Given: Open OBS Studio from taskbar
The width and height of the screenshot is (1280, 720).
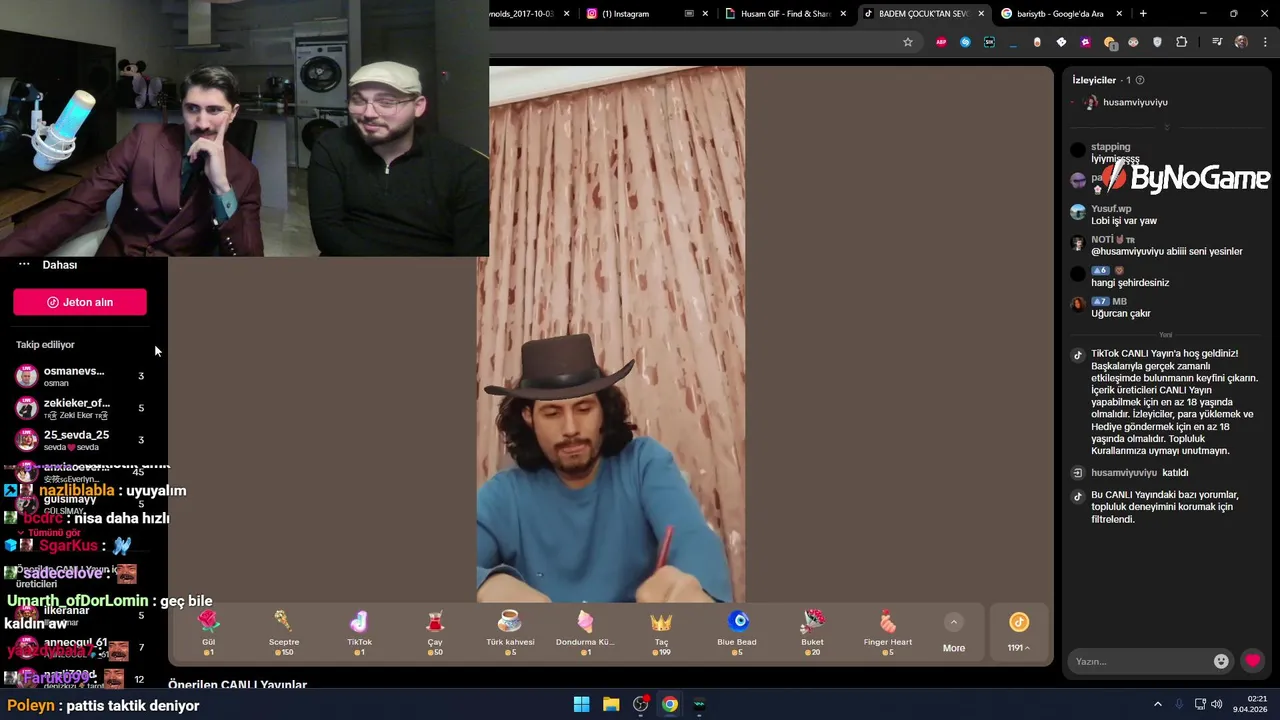Looking at the screenshot, I should click(x=641, y=704).
